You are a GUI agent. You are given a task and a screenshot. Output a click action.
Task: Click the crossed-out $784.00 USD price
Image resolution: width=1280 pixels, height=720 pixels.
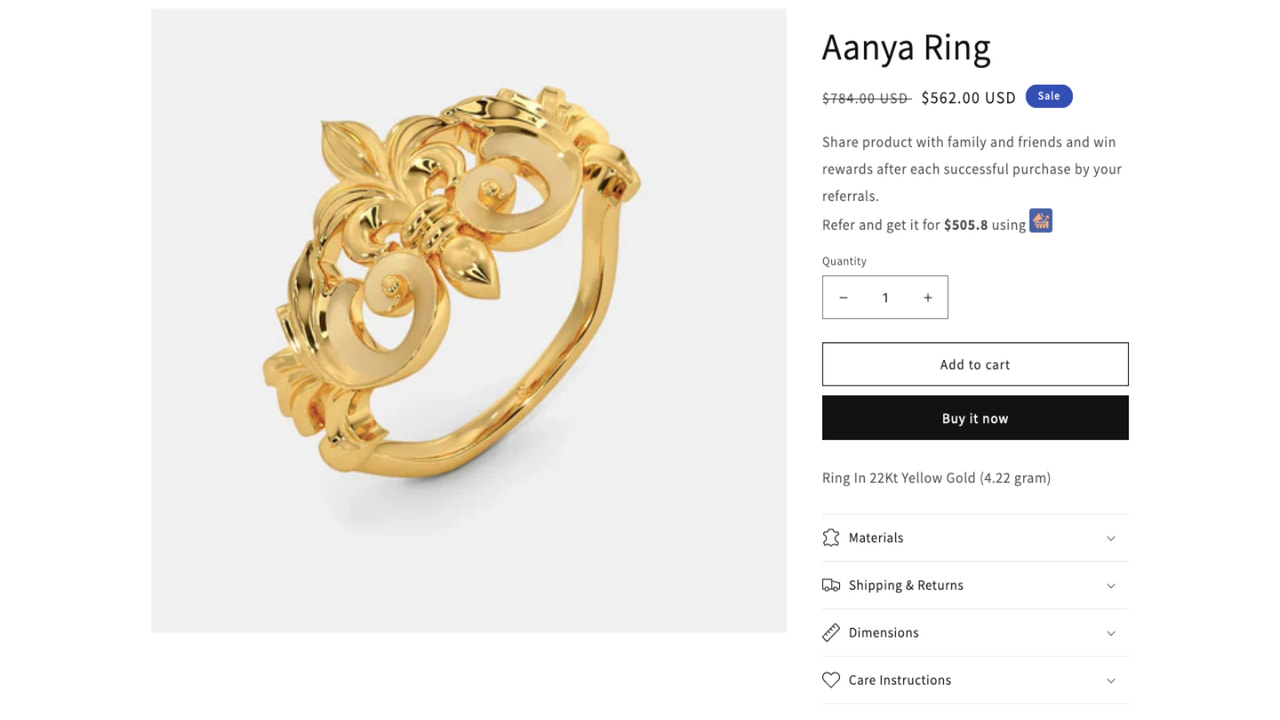[865, 98]
